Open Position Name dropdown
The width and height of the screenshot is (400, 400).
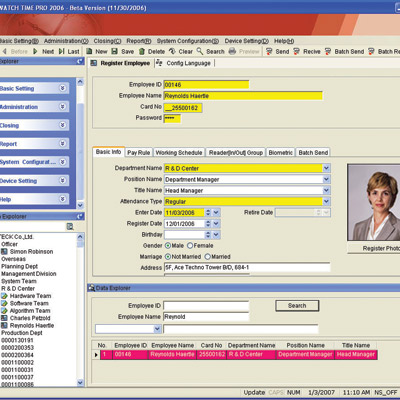[x=326, y=179]
